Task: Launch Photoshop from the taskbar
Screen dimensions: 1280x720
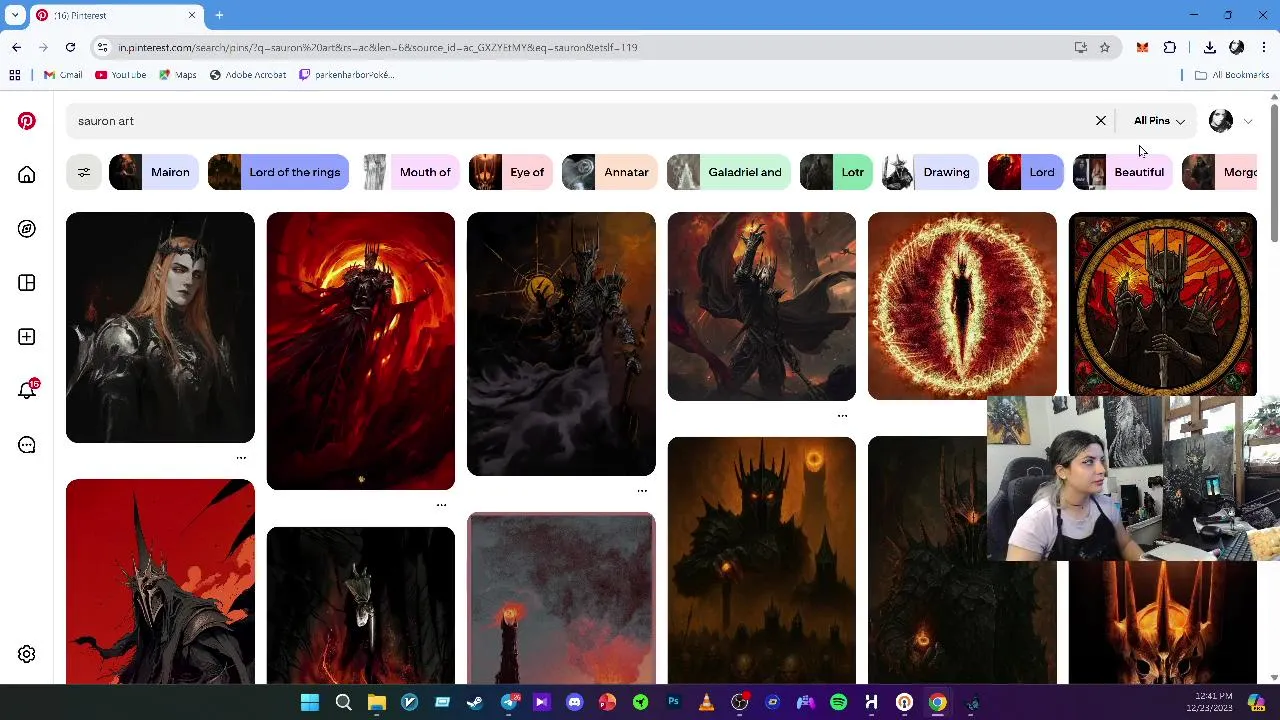Action: (673, 702)
